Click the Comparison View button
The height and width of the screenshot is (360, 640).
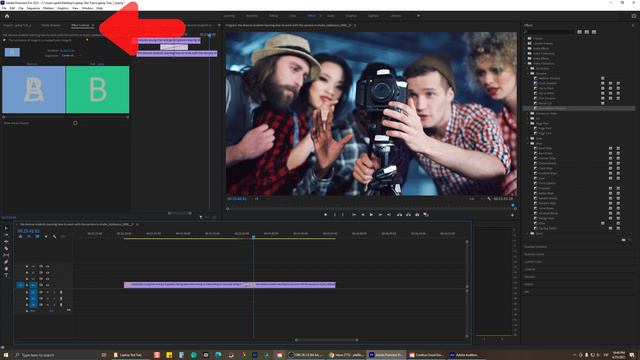coord(426,215)
